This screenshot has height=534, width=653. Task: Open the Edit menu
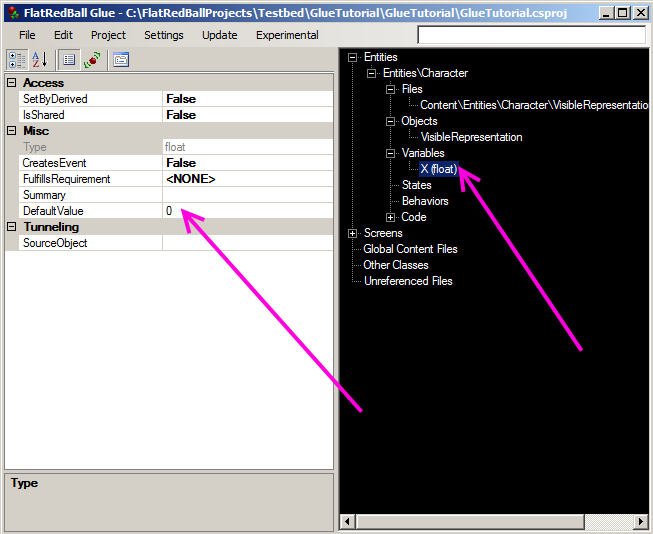click(63, 35)
